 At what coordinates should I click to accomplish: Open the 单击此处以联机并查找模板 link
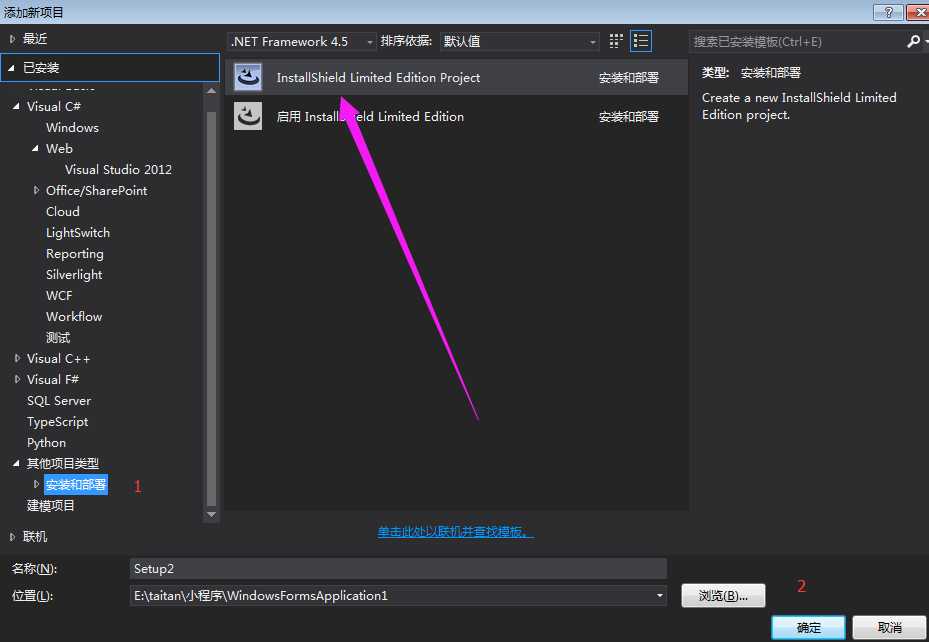455,531
